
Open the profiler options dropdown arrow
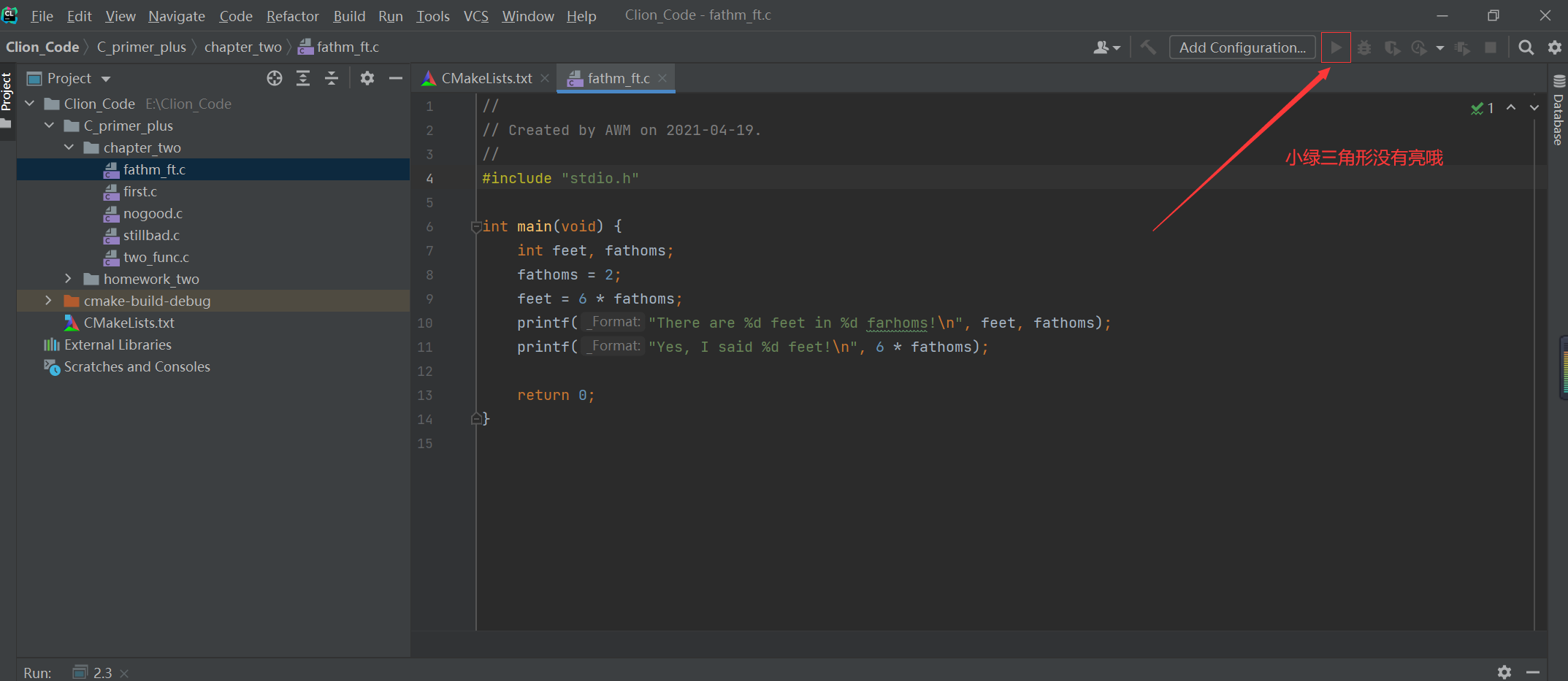[x=1439, y=48]
